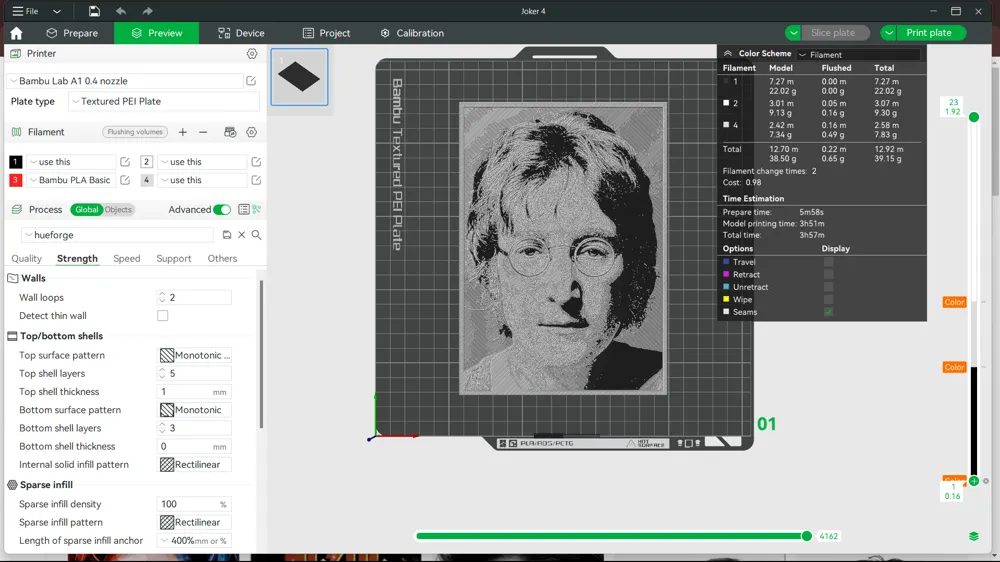
Task: Open Plate type Textured PEI Plate dropdown
Action: [x=164, y=101]
